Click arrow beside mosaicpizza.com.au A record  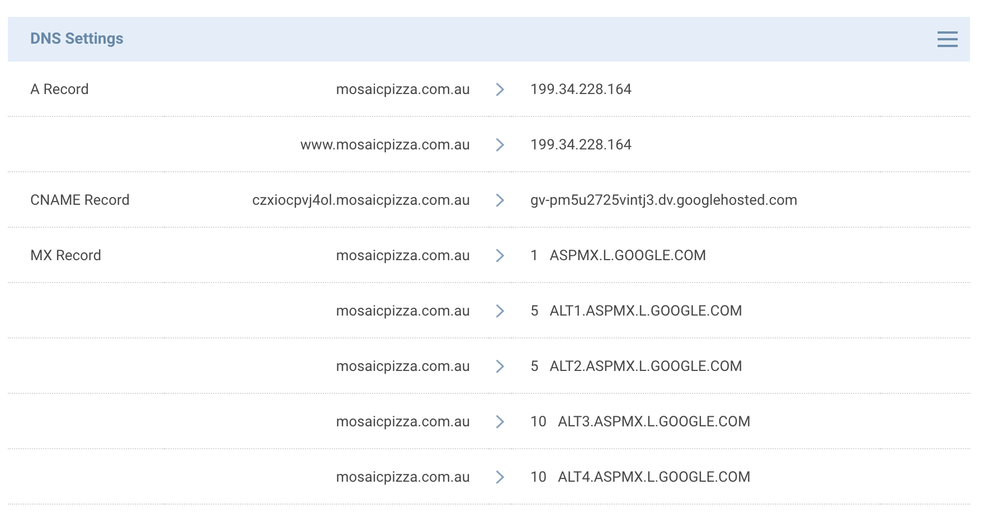pyautogui.click(x=500, y=90)
